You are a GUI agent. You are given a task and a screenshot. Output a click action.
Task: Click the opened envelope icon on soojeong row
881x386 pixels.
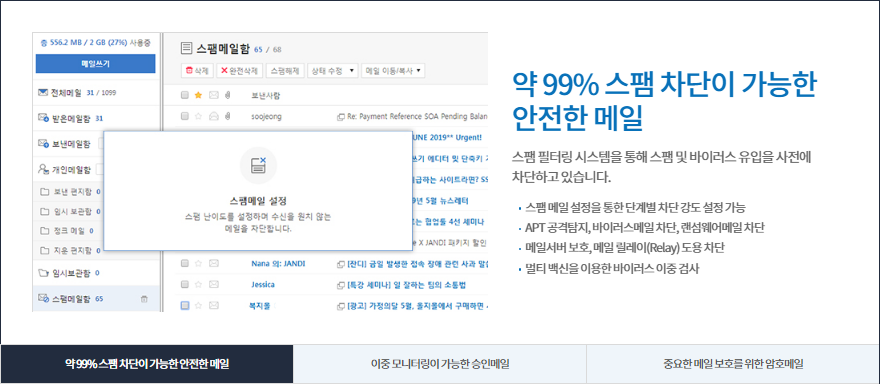[x=214, y=116]
